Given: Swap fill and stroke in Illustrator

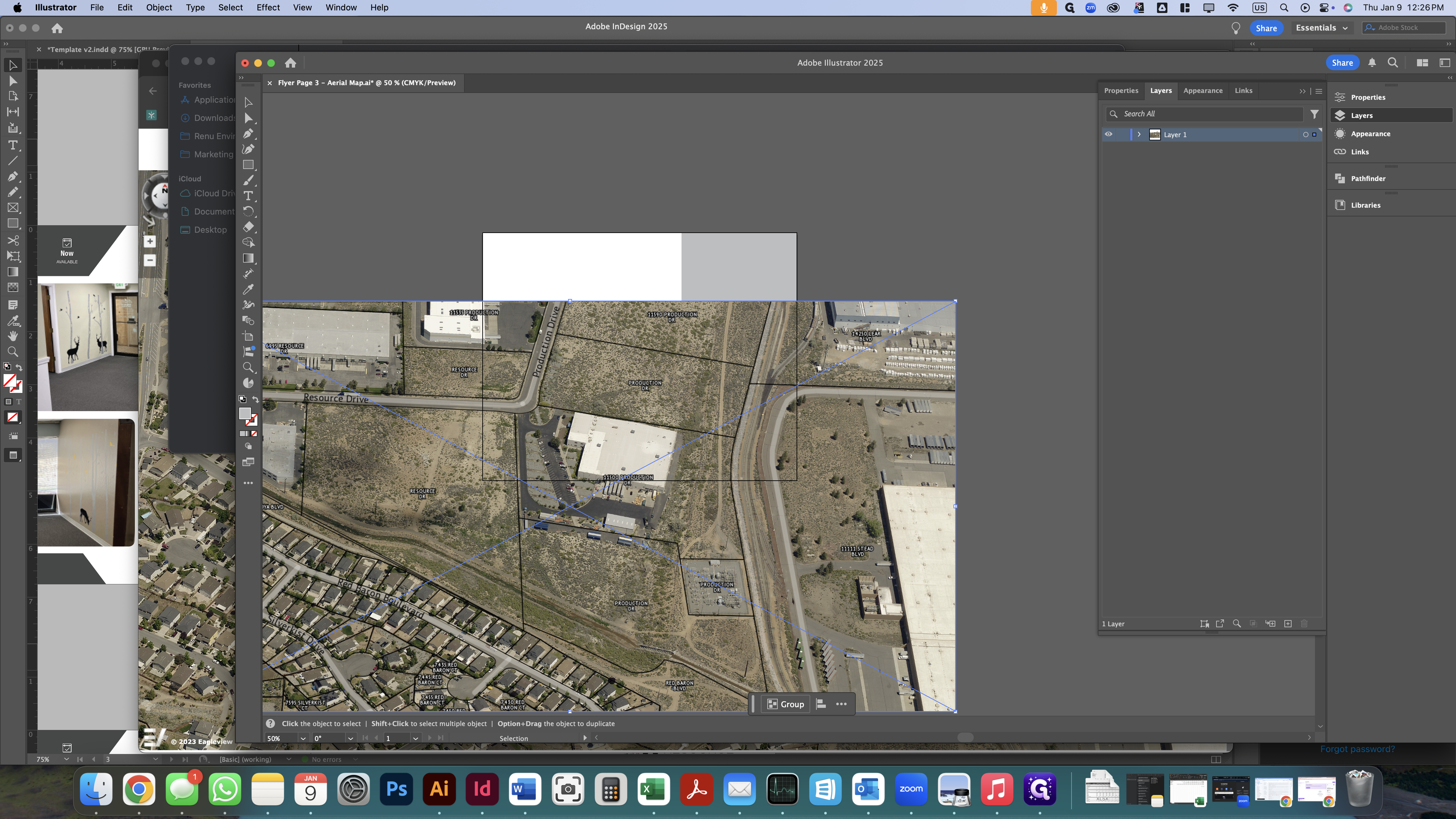Looking at the screenshot, I should click(255, 400).
